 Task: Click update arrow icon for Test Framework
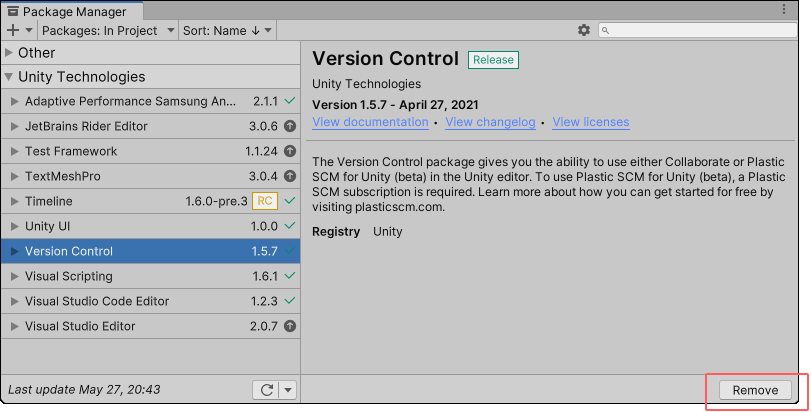point(290,151)
